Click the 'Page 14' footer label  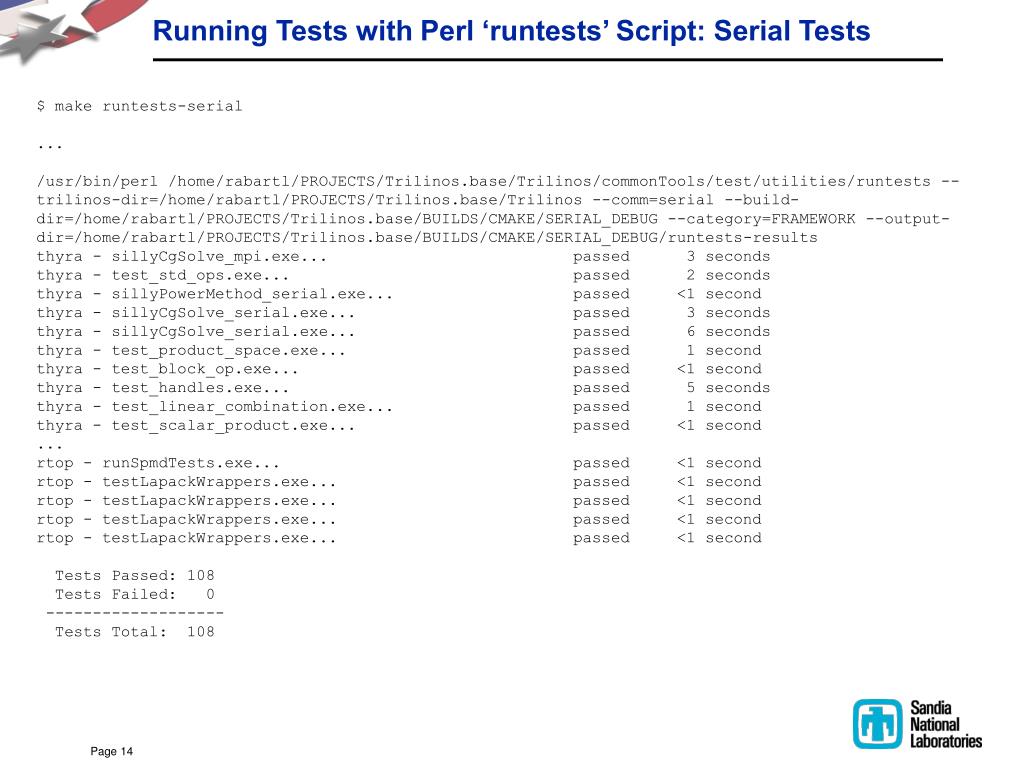point(112,751)
